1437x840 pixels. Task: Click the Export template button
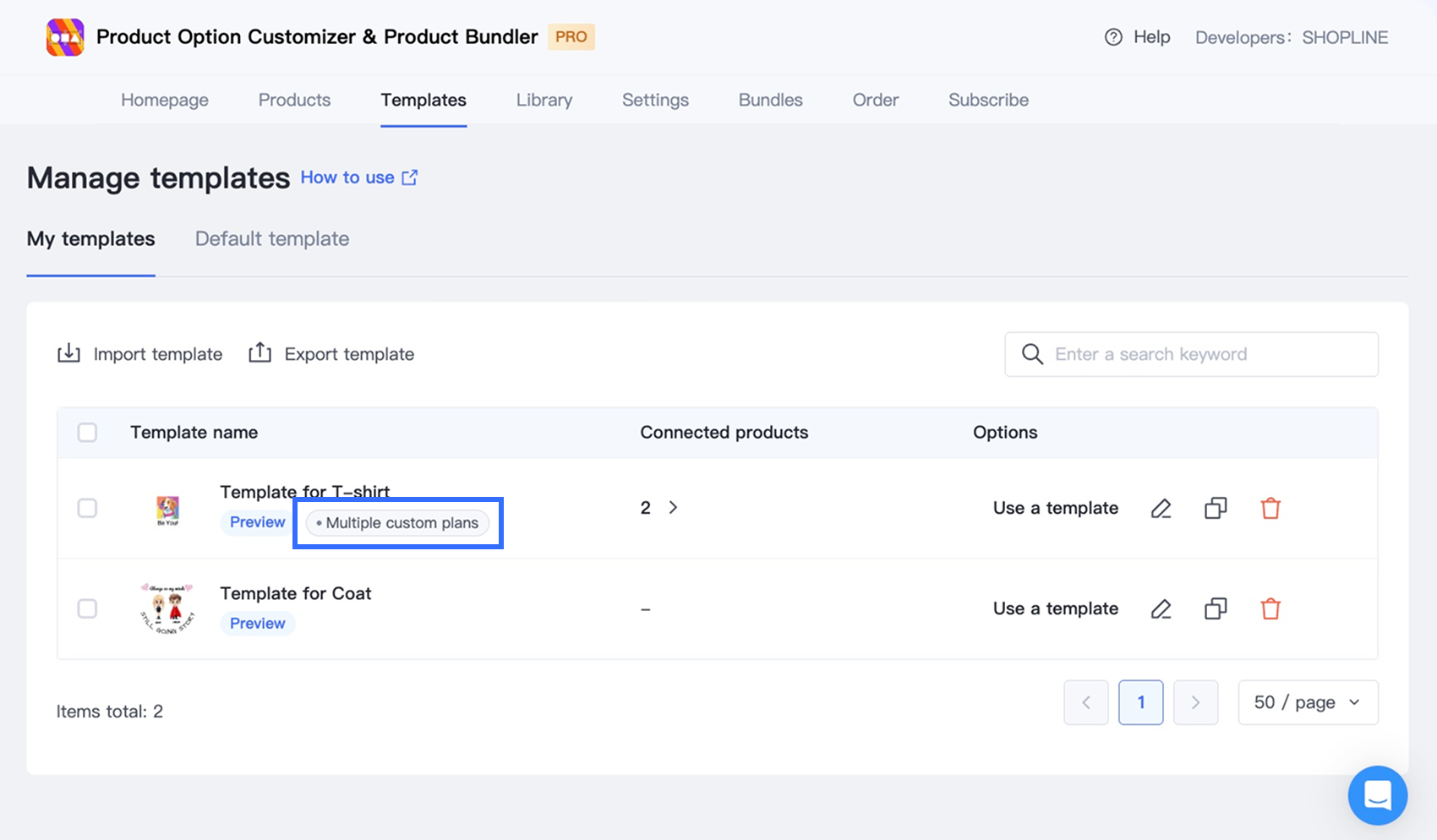(x=331, y=354)
